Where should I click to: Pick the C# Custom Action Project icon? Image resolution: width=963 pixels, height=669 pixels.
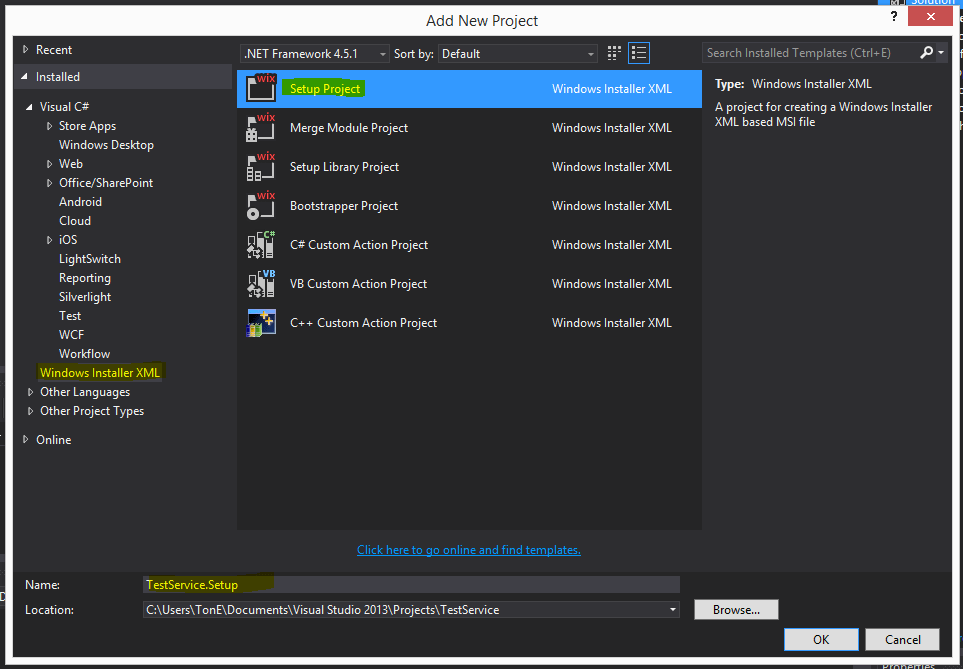260,244
